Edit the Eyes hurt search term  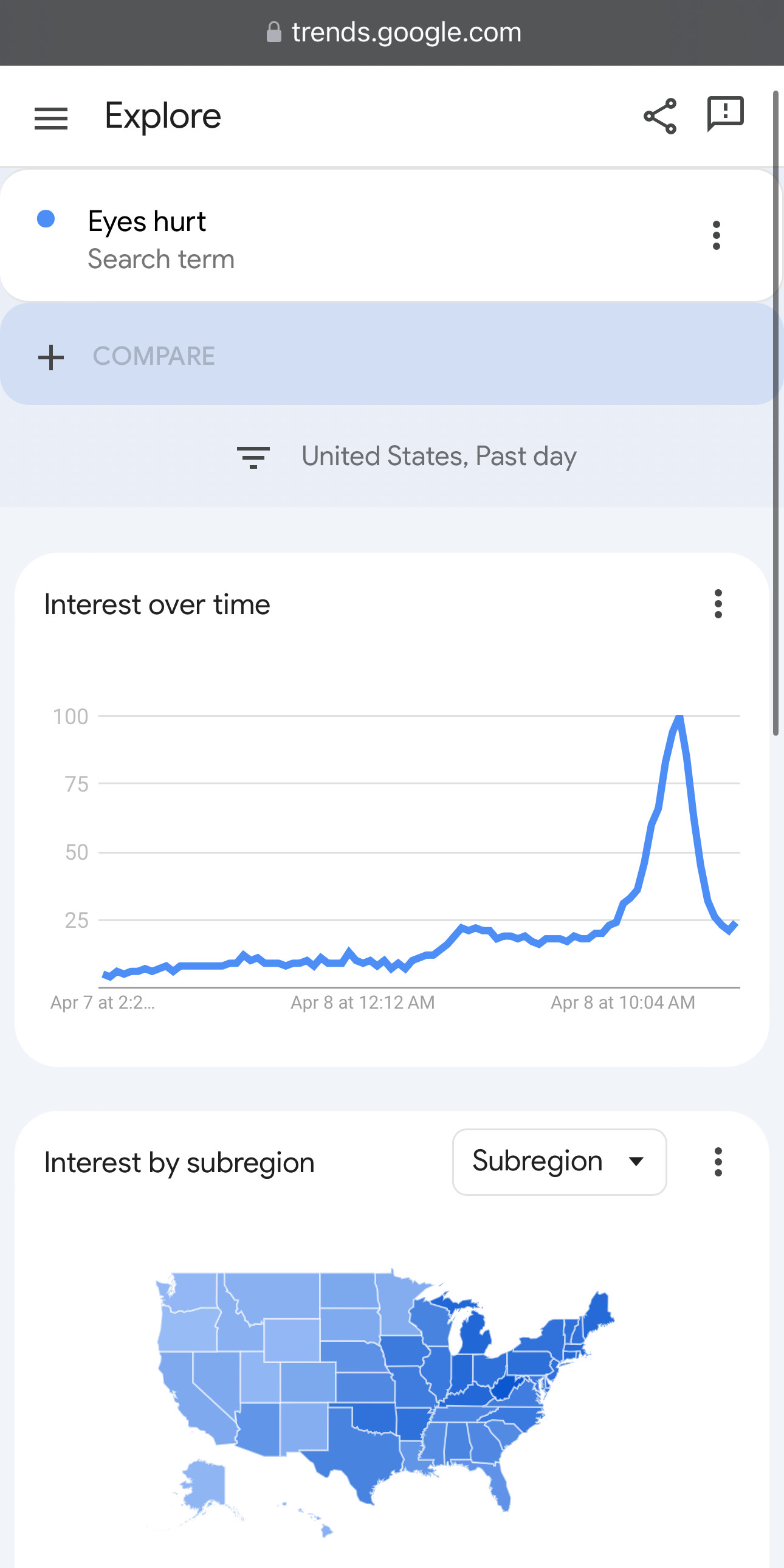coord(146,221)
